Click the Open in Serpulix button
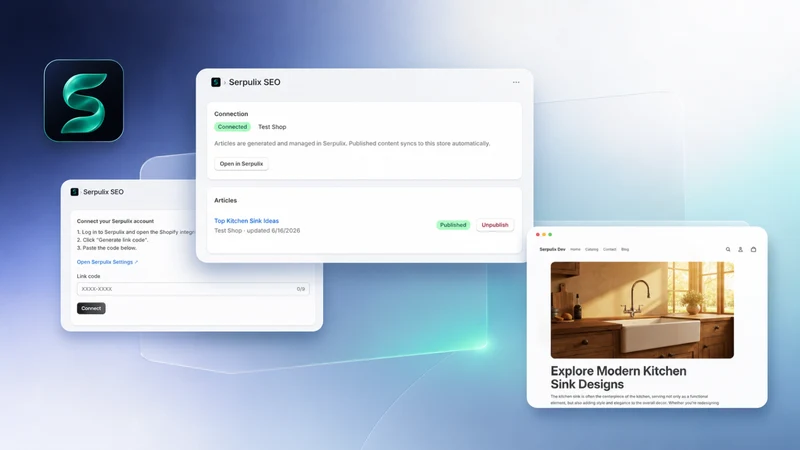Viewport: 800px width, 450px height. pos(241,164)
